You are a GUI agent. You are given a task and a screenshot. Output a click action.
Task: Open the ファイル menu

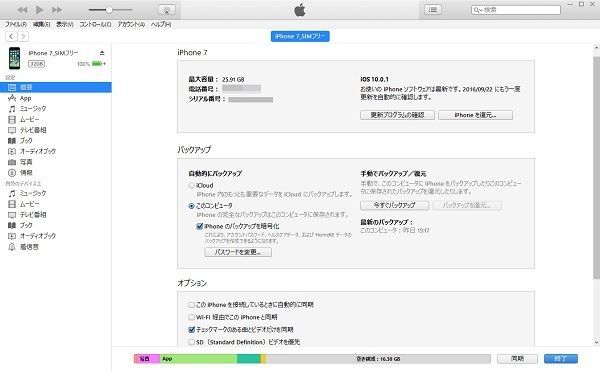click(16, 24)
